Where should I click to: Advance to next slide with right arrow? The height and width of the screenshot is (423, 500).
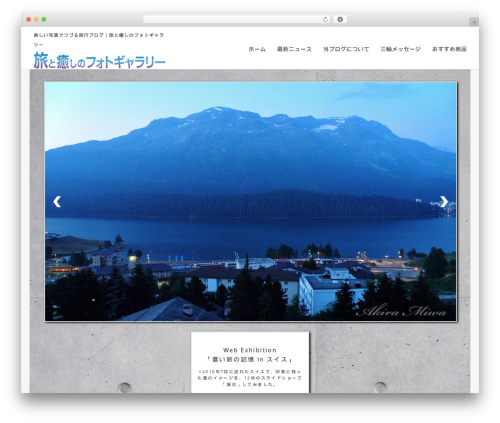point(444,201)
